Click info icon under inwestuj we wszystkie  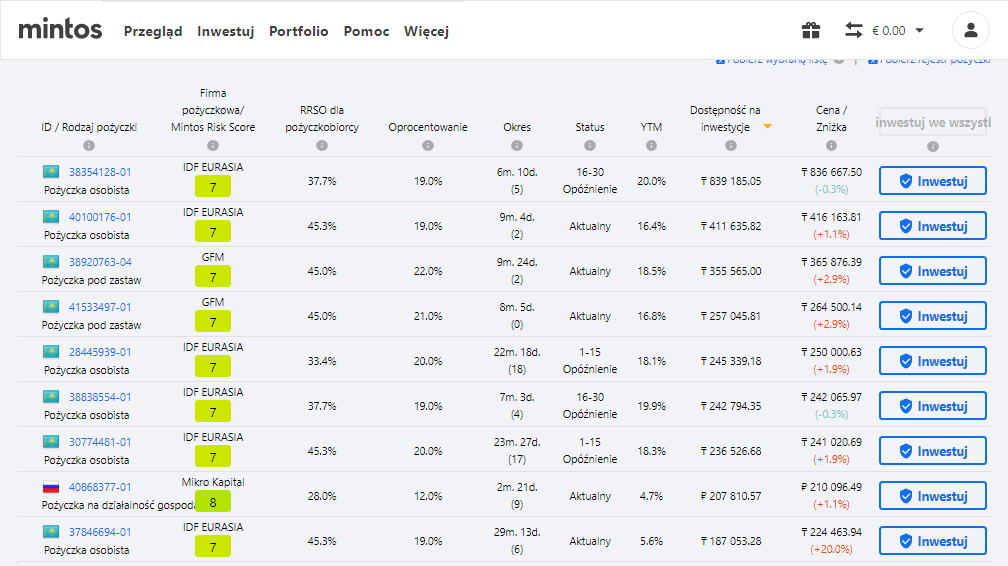click(x=933, y=147)
